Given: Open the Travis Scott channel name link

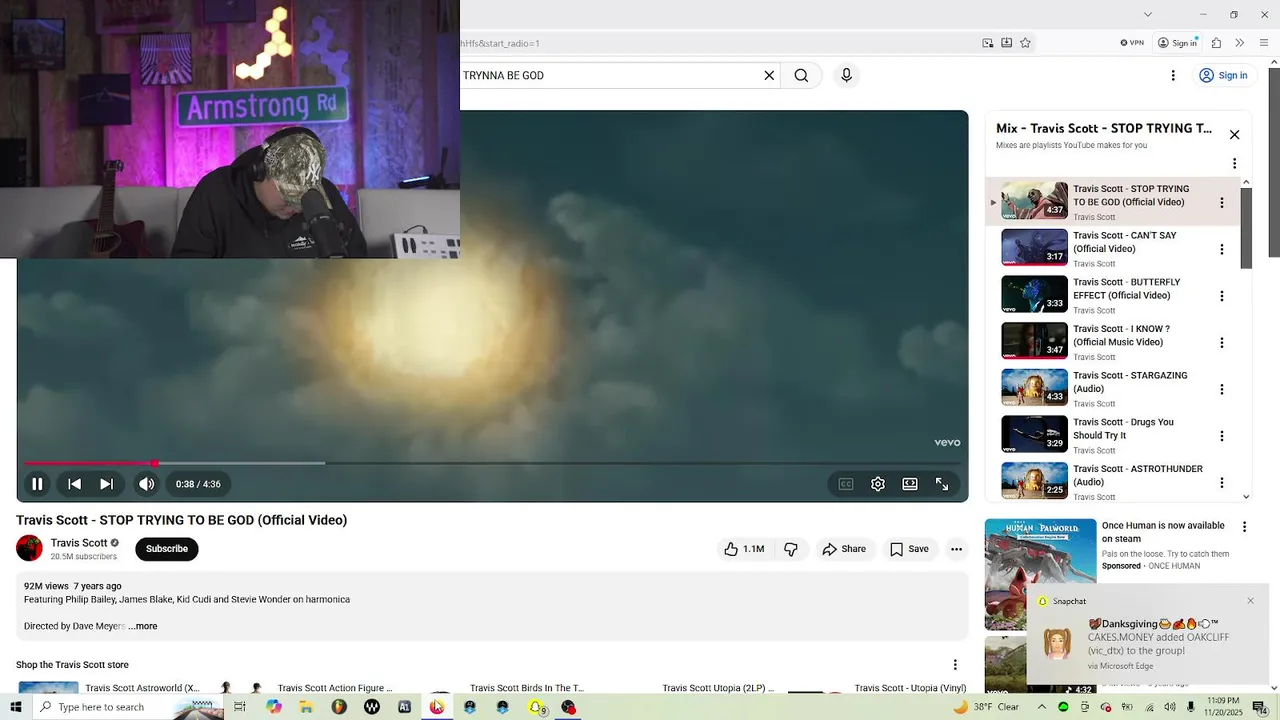Looking at the screenshot, I should click(x=79, y=543).
